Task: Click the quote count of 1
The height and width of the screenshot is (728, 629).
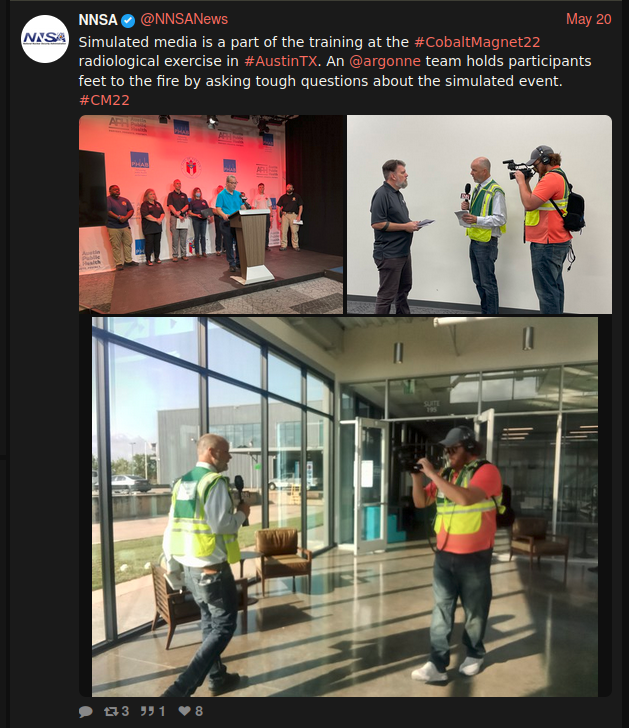Action: tap(162, 711)
